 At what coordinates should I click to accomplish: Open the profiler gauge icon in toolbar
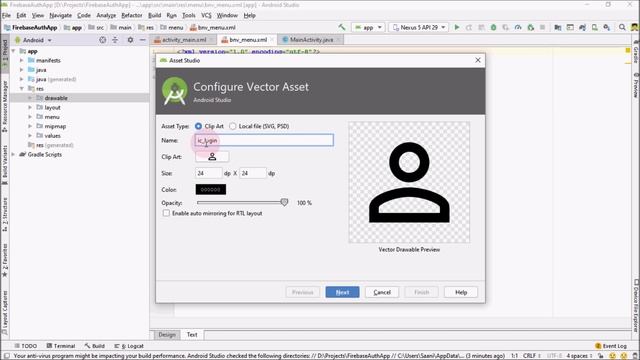tap(518, 27)
